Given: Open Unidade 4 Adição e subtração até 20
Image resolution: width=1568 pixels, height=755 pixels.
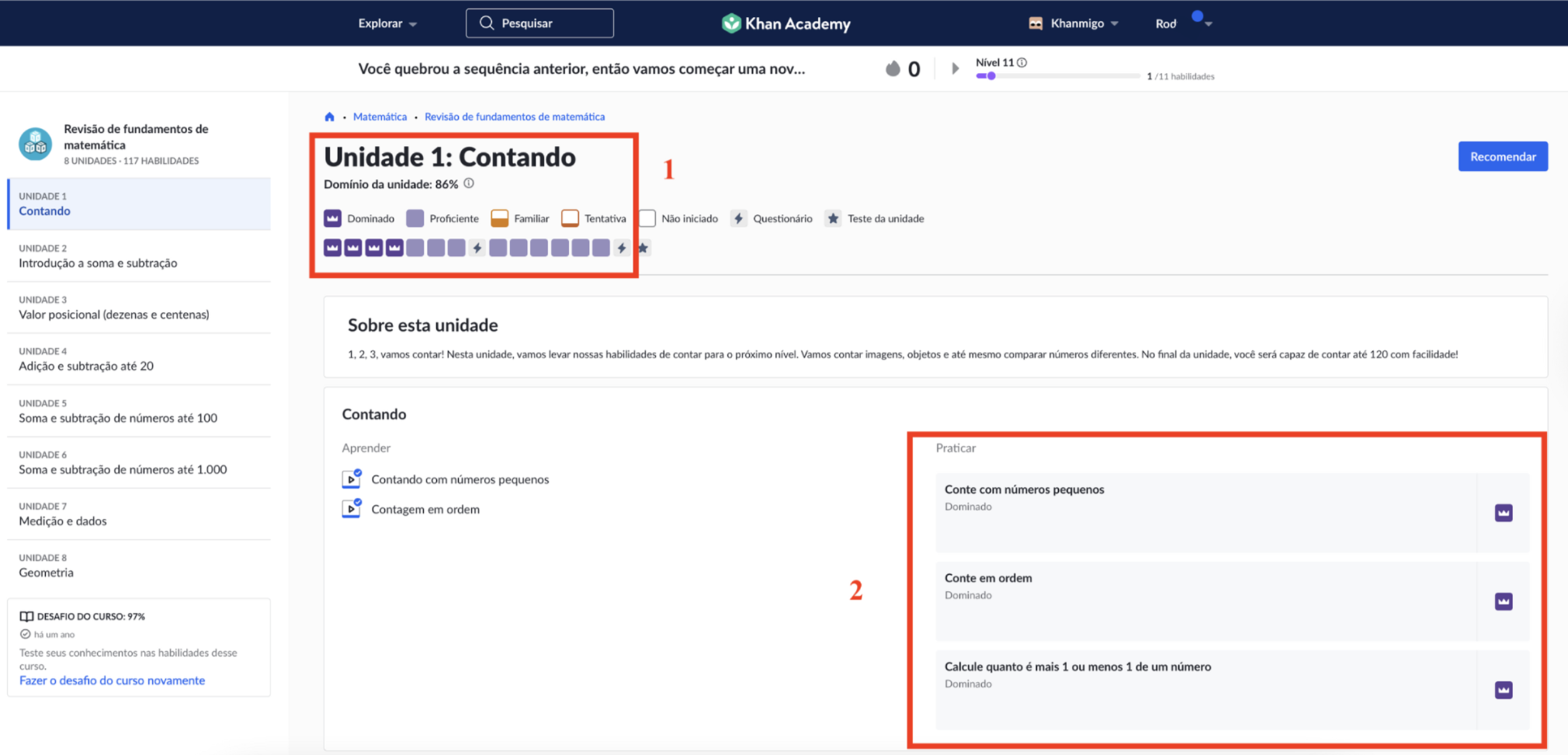Looking at the screenshot, I should (139, 359).
